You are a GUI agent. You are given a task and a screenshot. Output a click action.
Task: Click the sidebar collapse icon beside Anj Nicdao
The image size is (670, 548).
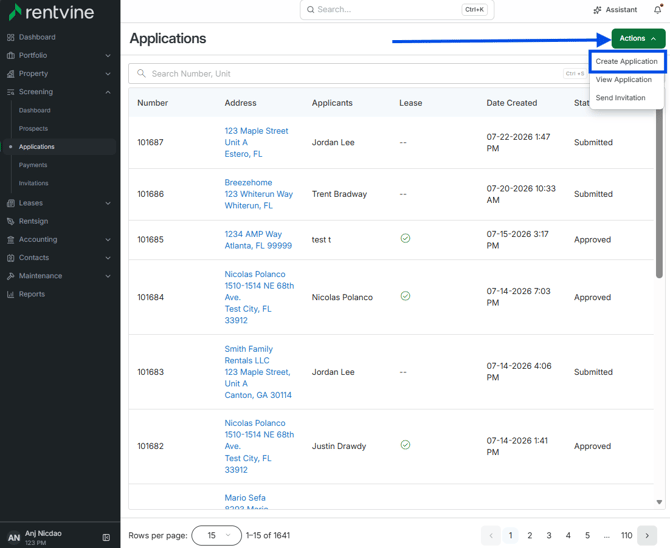[x=106, y=537]
